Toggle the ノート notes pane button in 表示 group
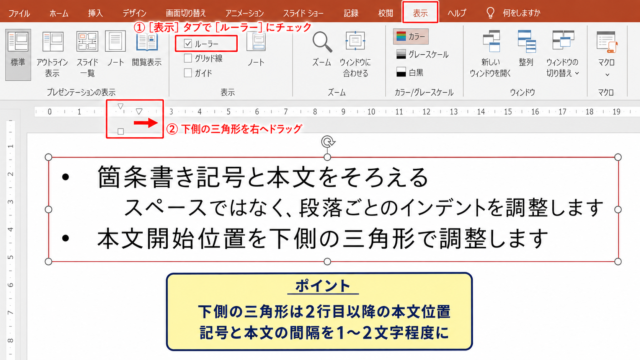Image resolution: width=640 pixels, height=360 pixels. pos(256,49)
